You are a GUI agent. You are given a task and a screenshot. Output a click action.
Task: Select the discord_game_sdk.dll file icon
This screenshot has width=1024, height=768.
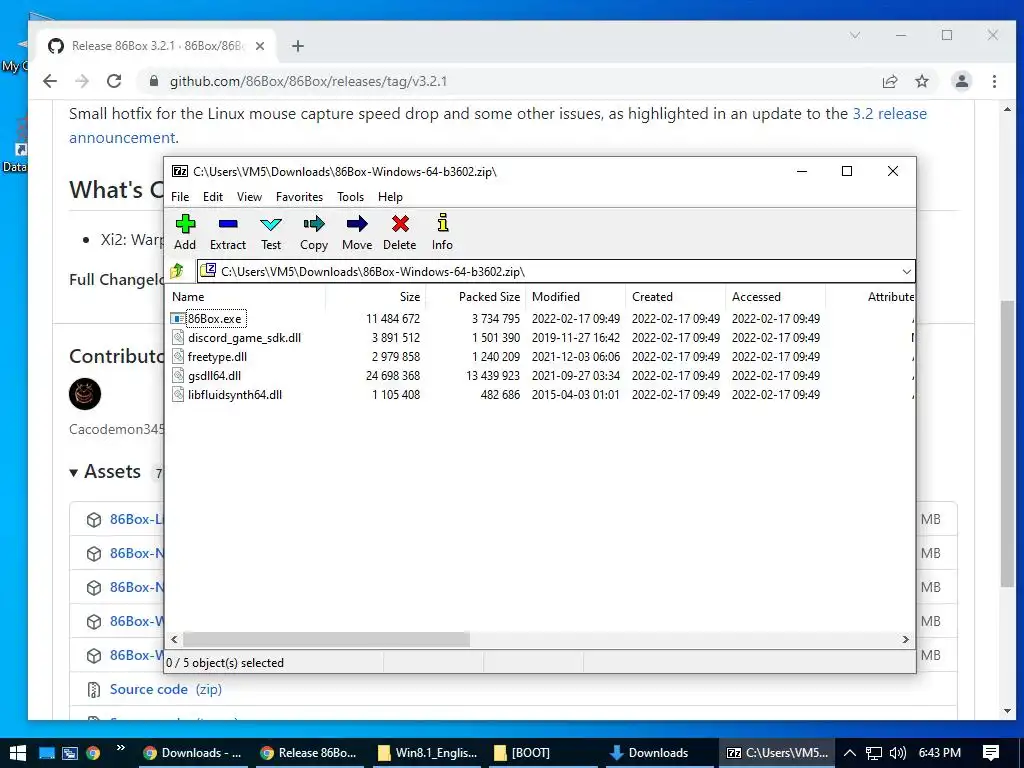(178, 338)
